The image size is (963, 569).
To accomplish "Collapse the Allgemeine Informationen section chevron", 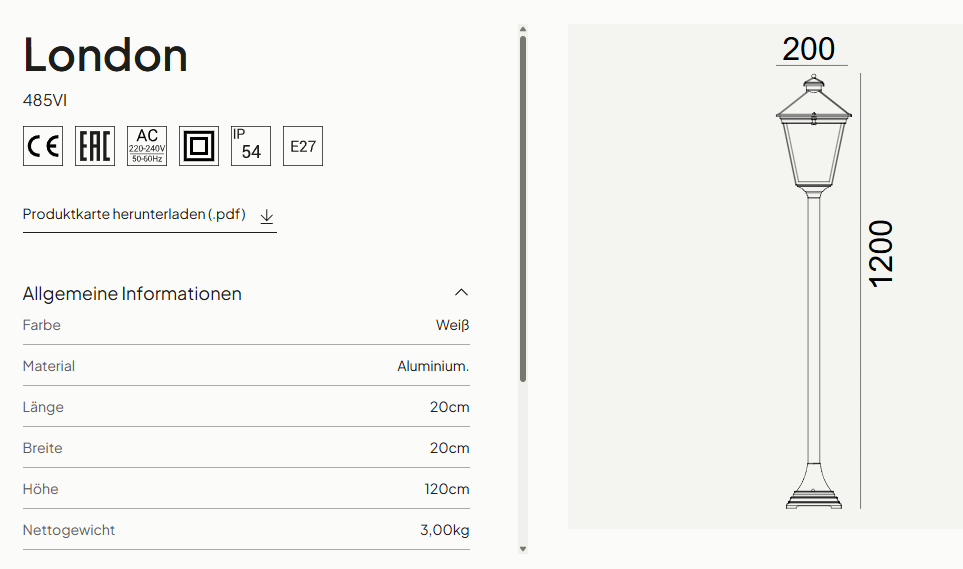I will [461, 292].
